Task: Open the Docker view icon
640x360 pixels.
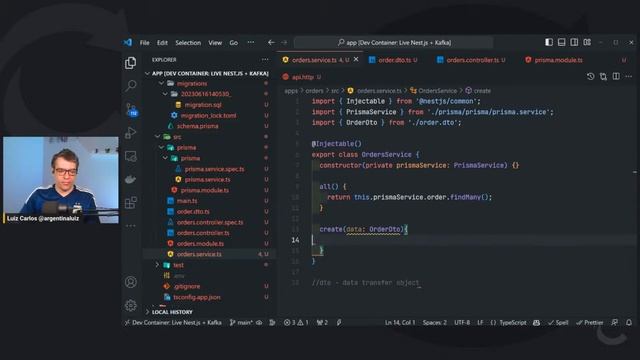Action: click(x=131, y=179)
